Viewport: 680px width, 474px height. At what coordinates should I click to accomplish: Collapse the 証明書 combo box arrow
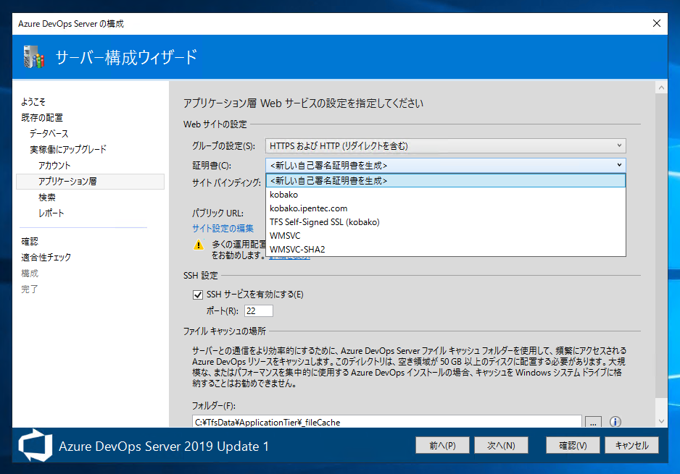tap(619, 165)
